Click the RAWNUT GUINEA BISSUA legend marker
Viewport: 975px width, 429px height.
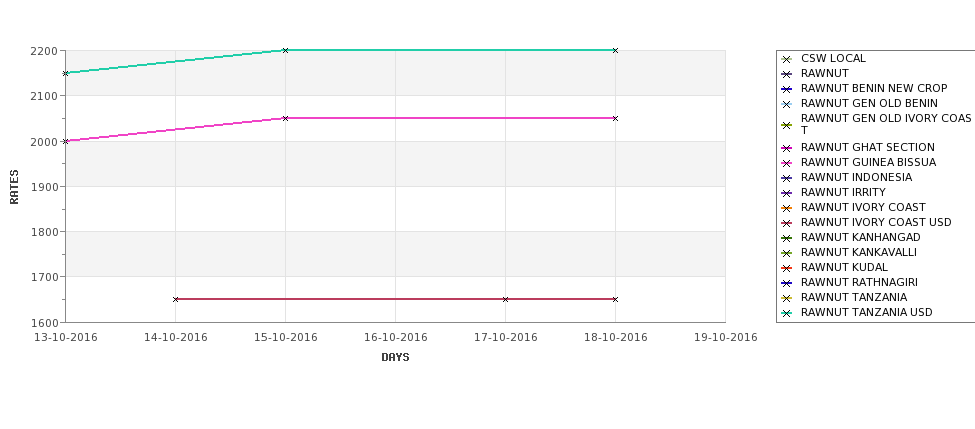[x=787, y=163]
